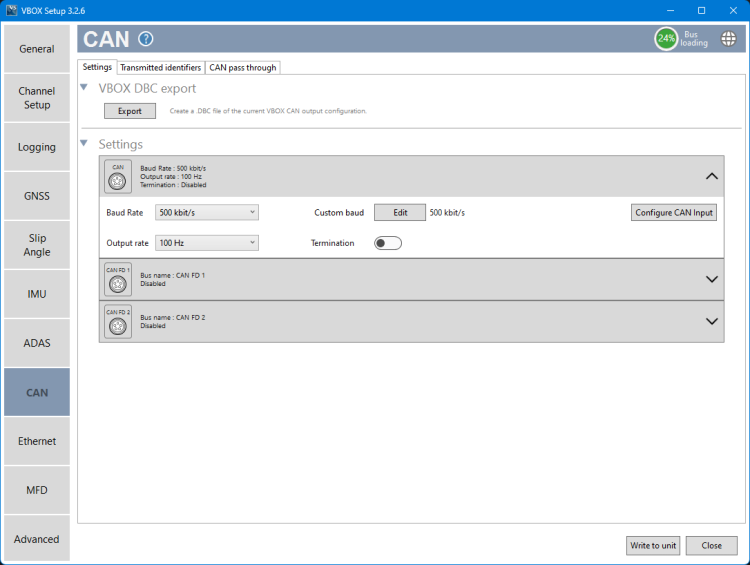Click 'Output rate : 100 Hz' summary text
The image size is (750, 565).
[x=171, y=177]
